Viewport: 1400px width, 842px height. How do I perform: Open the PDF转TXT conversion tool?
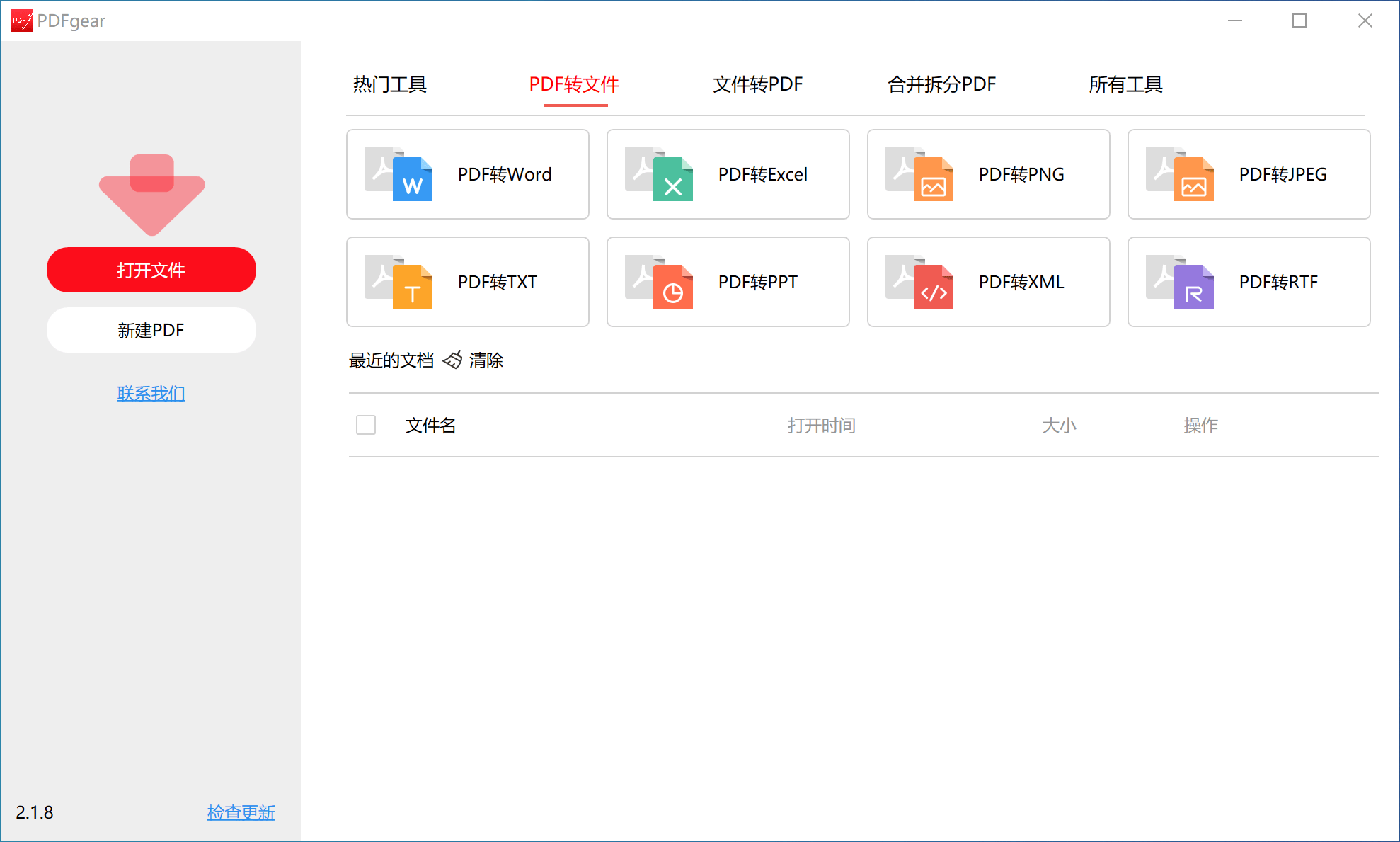pos(467,282)
